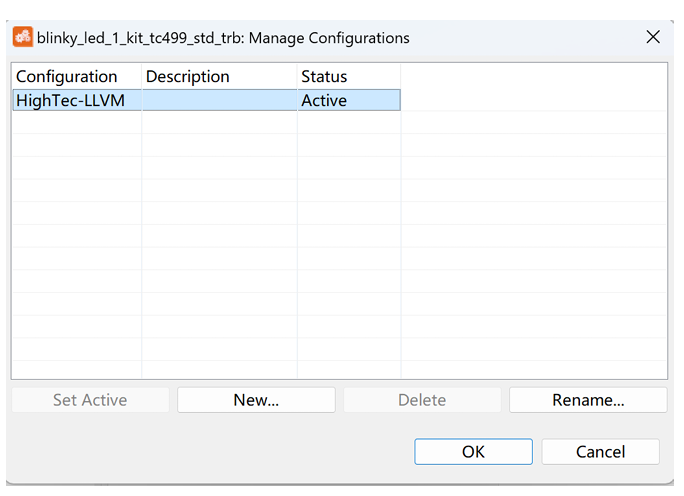684x496 pixels.
Task: Dismiss the dialog using Cancel
Action: click(600, 452)
